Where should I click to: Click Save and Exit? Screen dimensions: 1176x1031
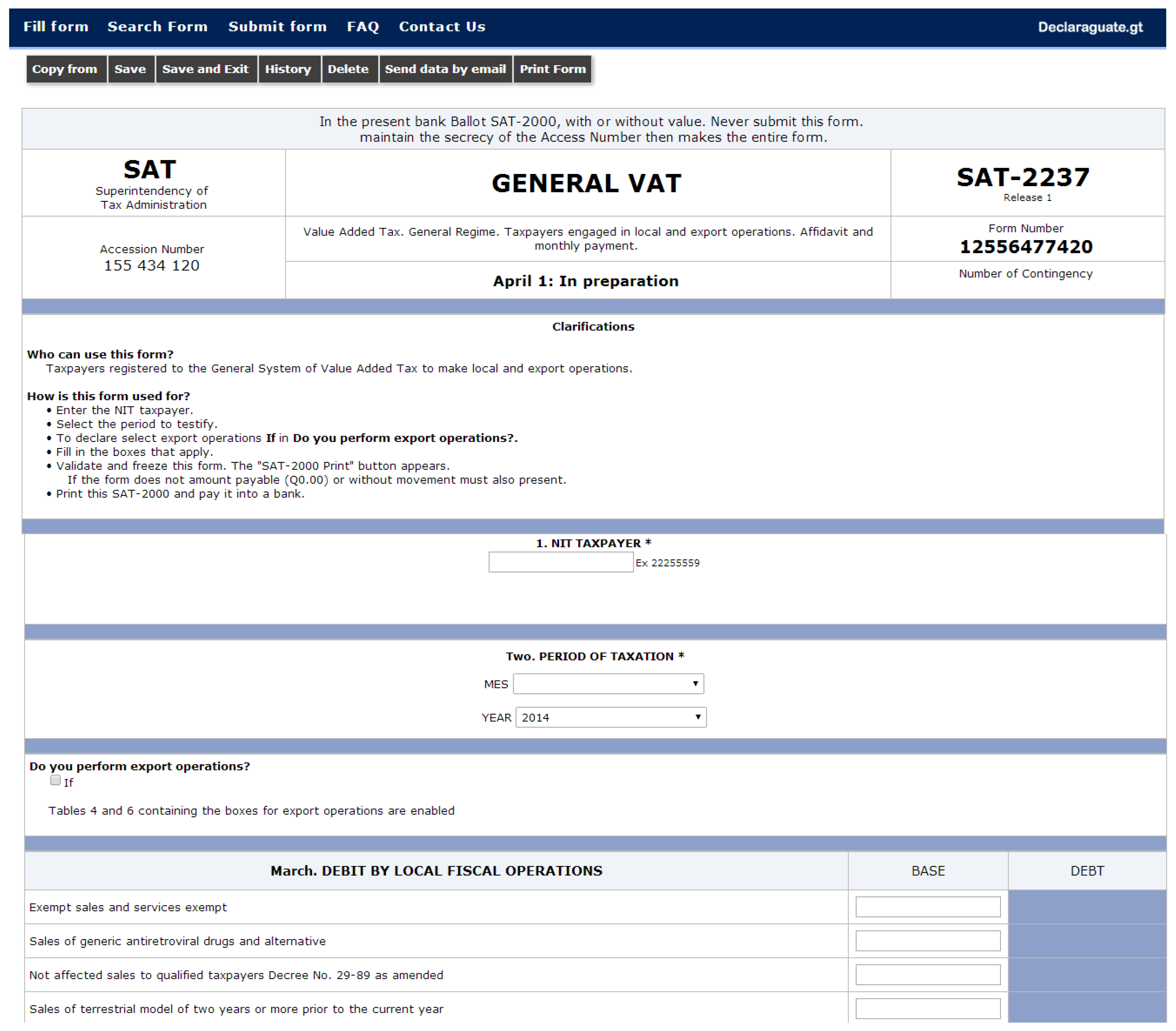point(205,69)
